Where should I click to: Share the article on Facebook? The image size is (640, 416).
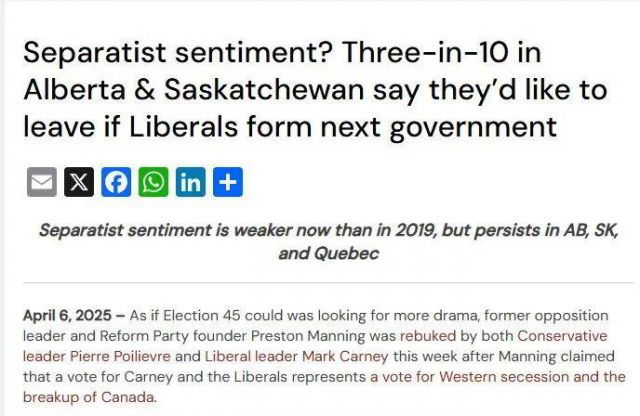pyautogui.click(x=116, y=182)
